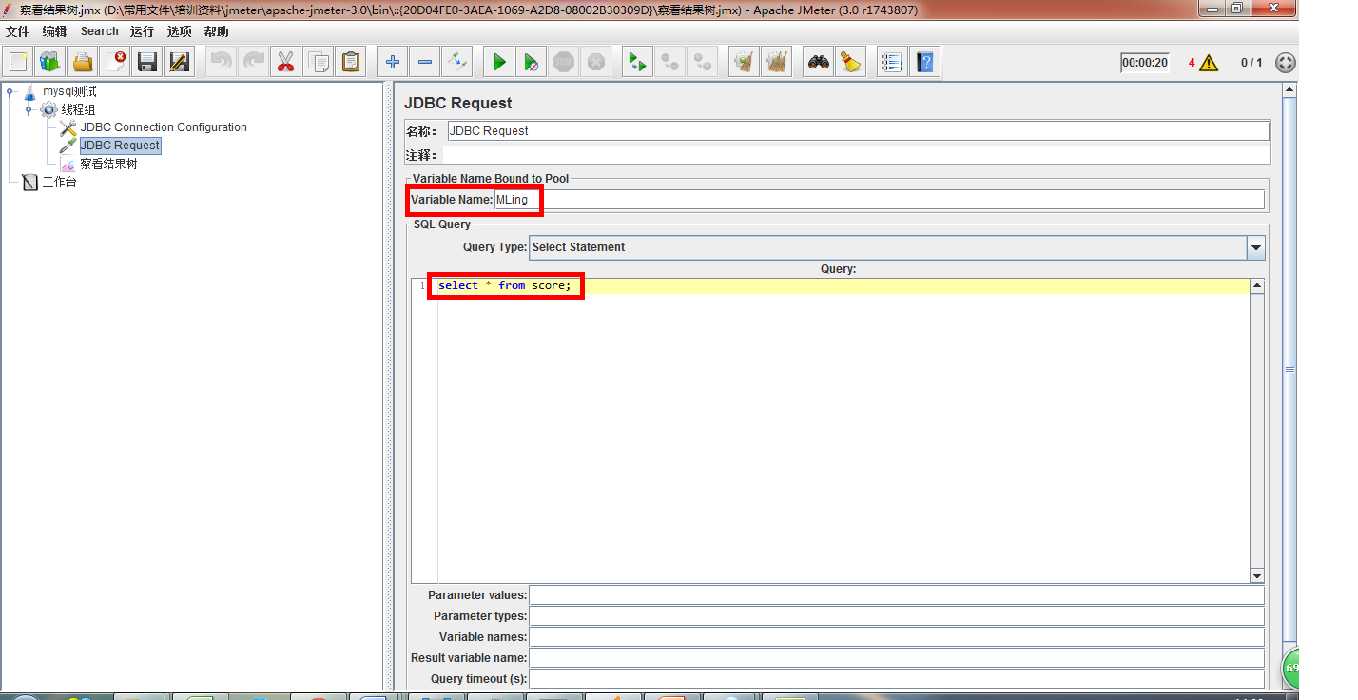Click the Undo arrow in the toolbar

point(221,62)
